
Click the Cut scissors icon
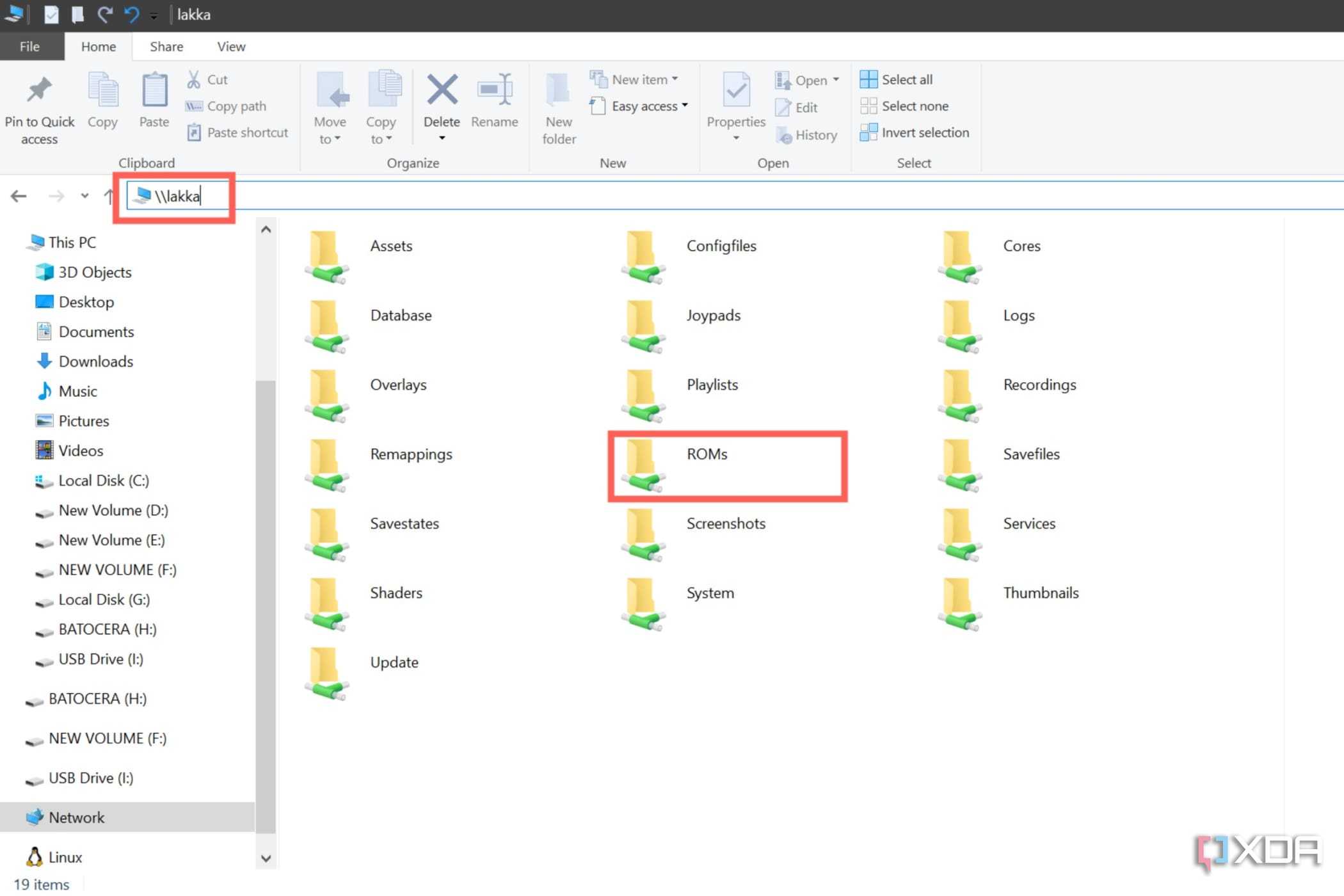(193, 79)
